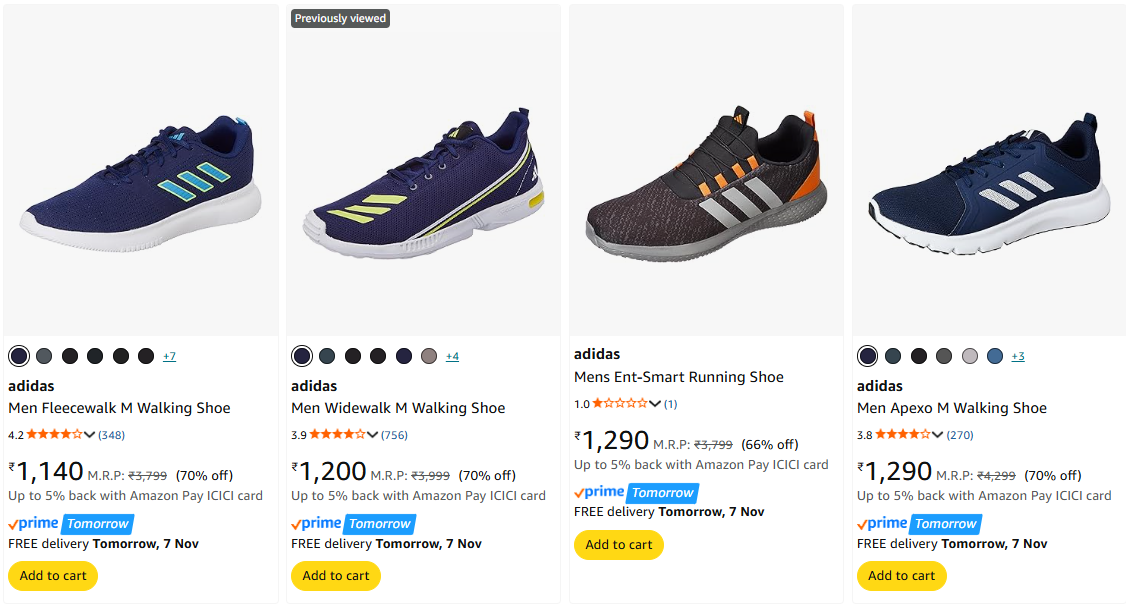The height and width of the screenshot is (609, 1126).
Task: Expand rating chevron for Ent-Smart shoe
Action: [655, 404]
